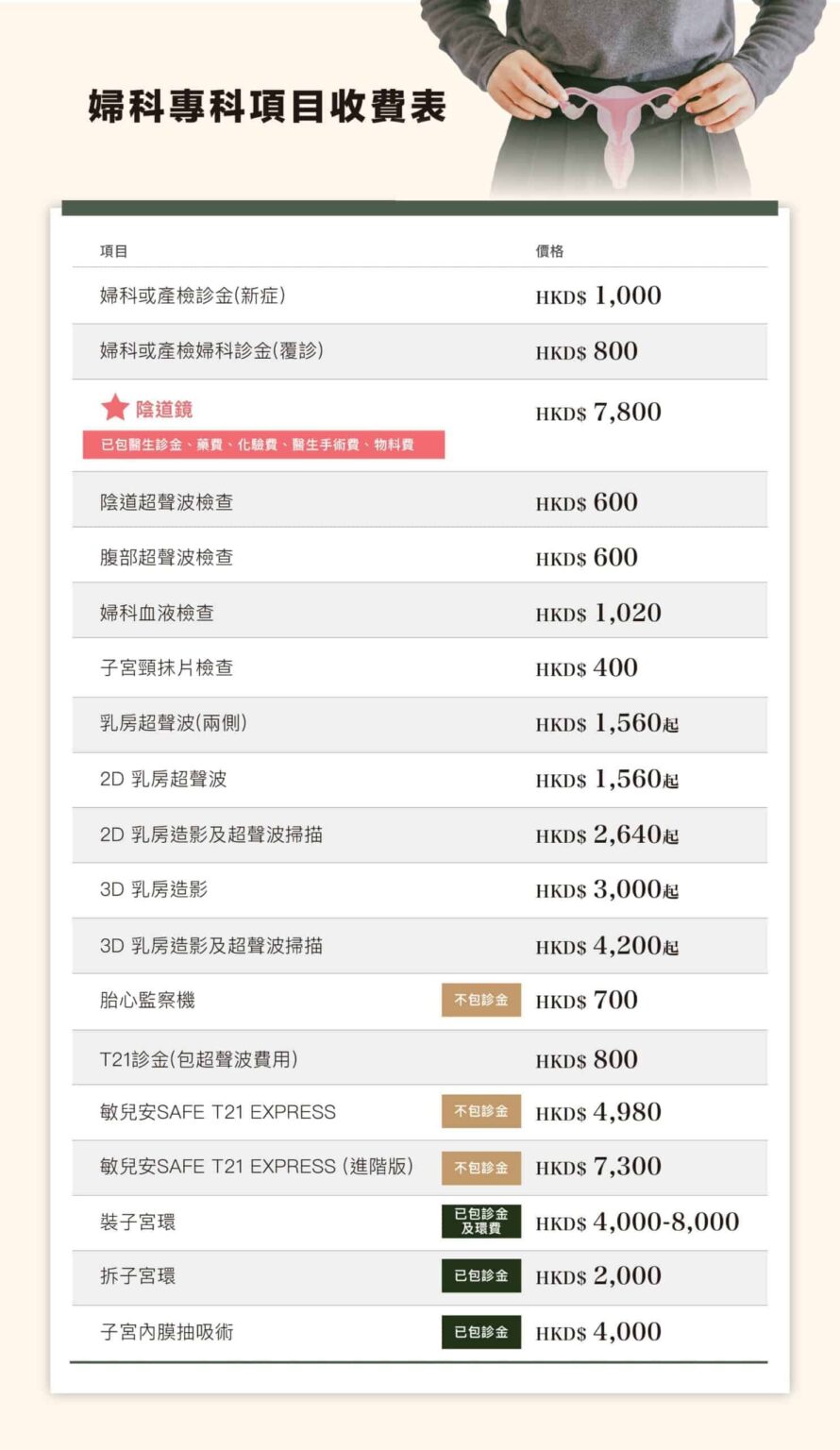Click the 已包診金 badge beside 拆子宮環
The image size is (840, 1450).
(x=481, y=1276)
